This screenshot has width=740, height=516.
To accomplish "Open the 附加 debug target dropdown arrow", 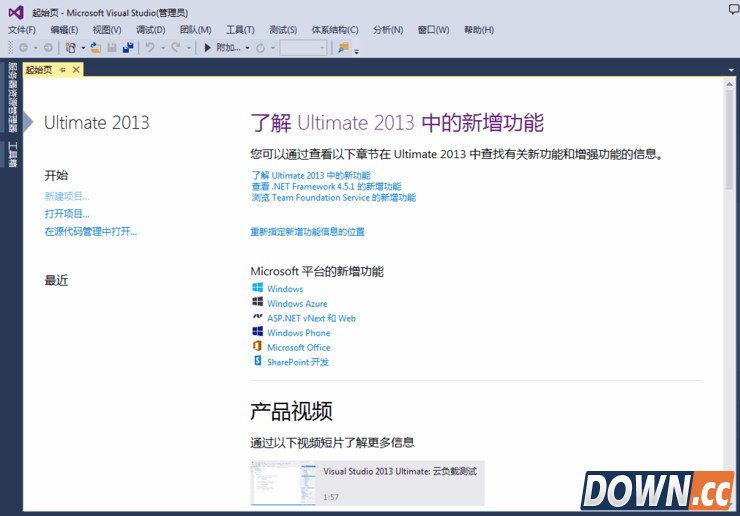I will (248, 47).
